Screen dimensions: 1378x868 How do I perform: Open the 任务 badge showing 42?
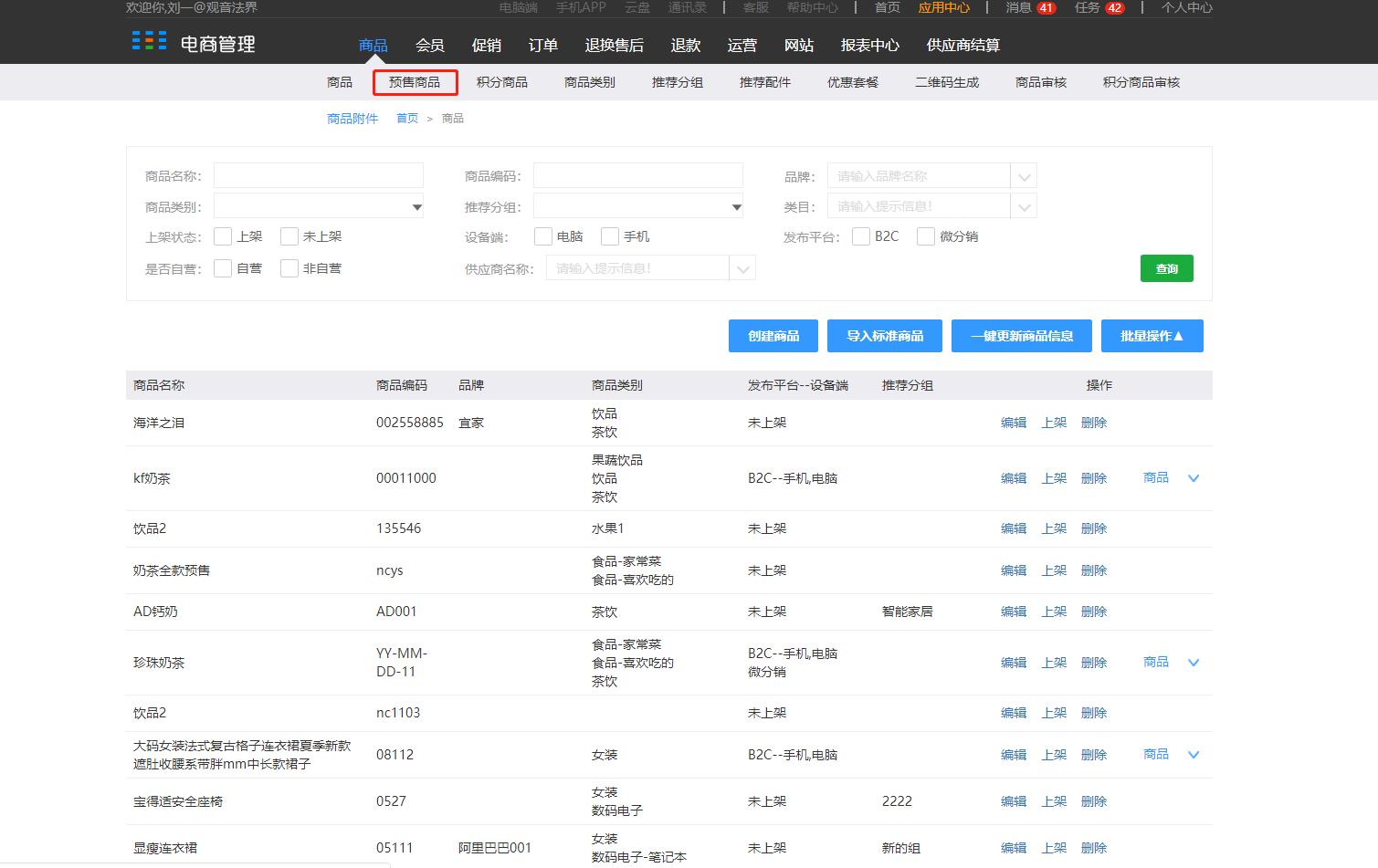tap(1114, 7)
